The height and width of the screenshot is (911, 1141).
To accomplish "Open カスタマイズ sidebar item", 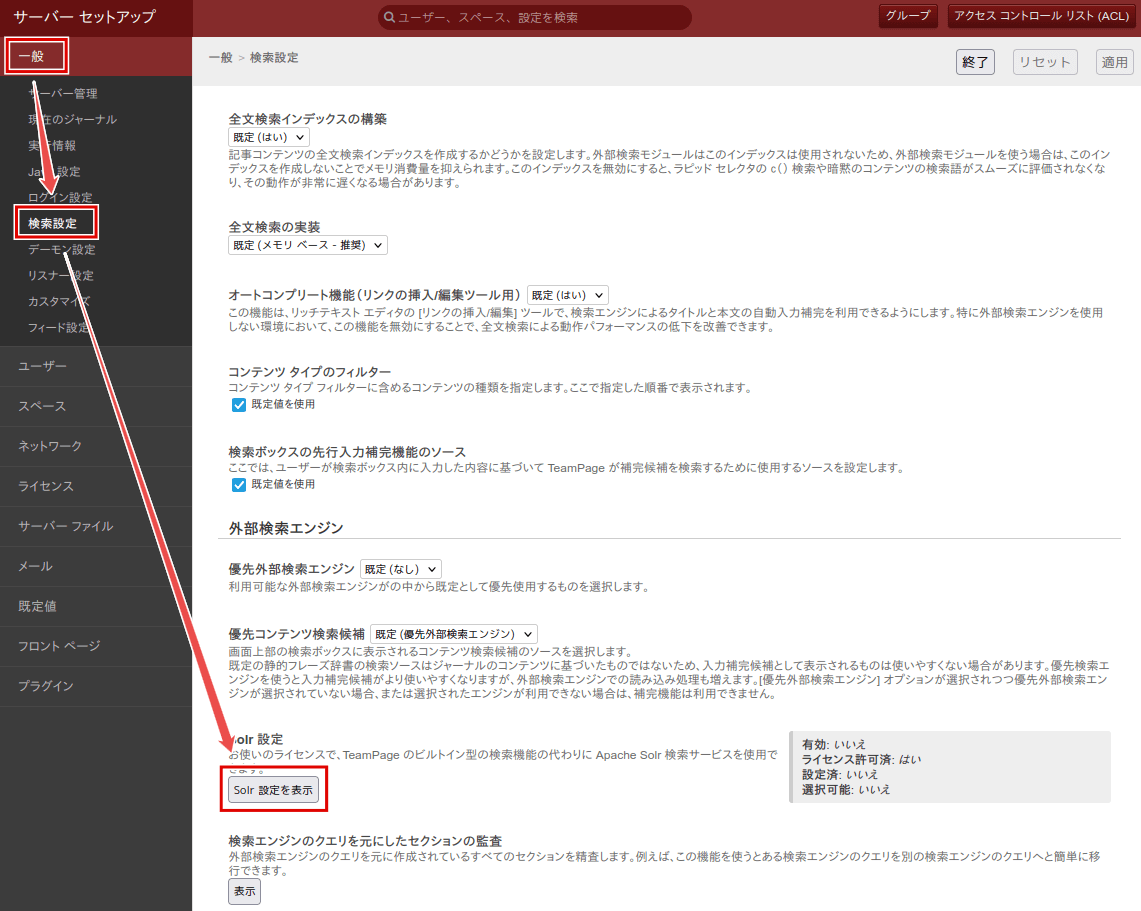I will pyautogui.click(x=59, y=301).
